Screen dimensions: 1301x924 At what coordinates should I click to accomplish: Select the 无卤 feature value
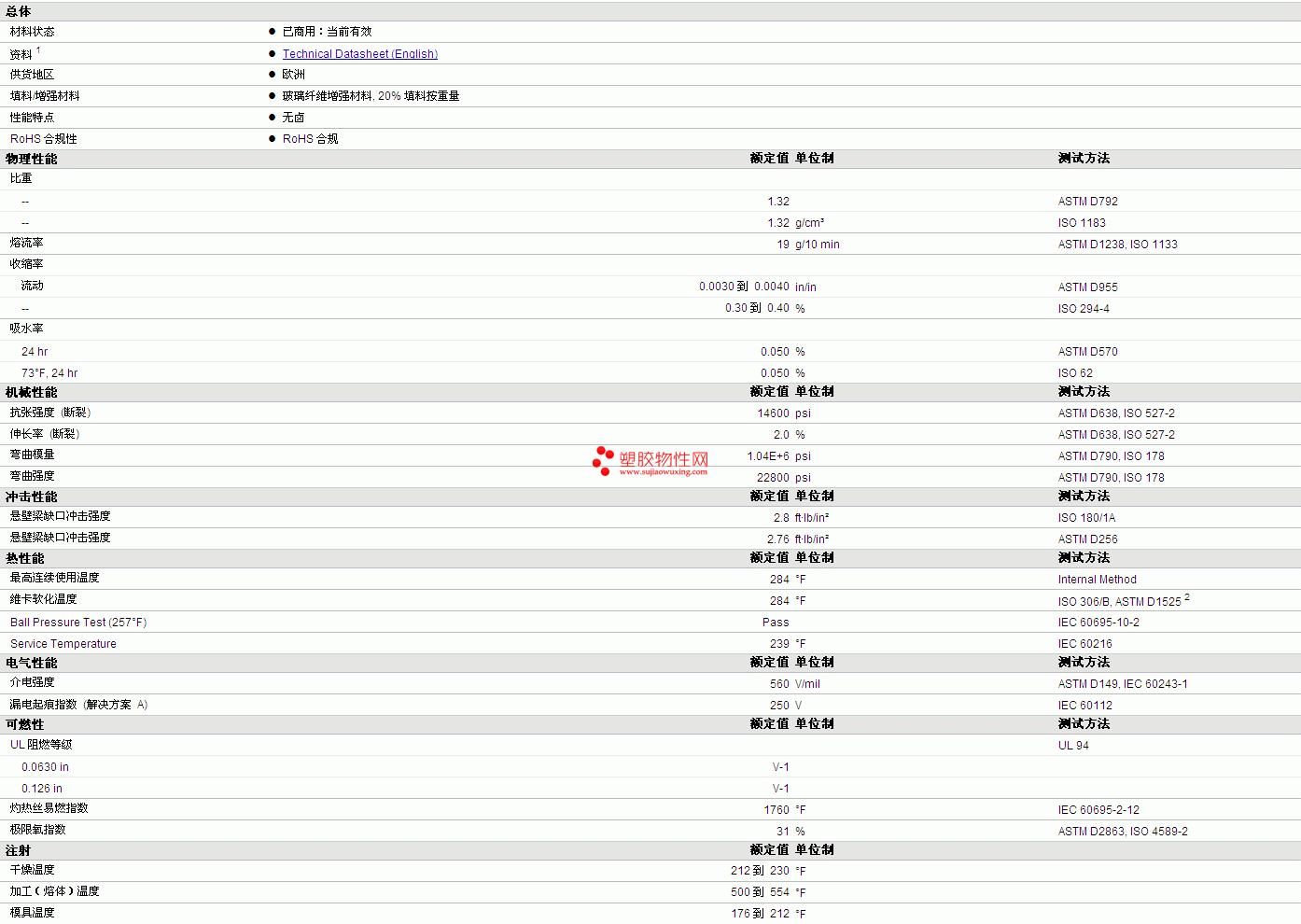pyautogui.click(x=294, y=118)
